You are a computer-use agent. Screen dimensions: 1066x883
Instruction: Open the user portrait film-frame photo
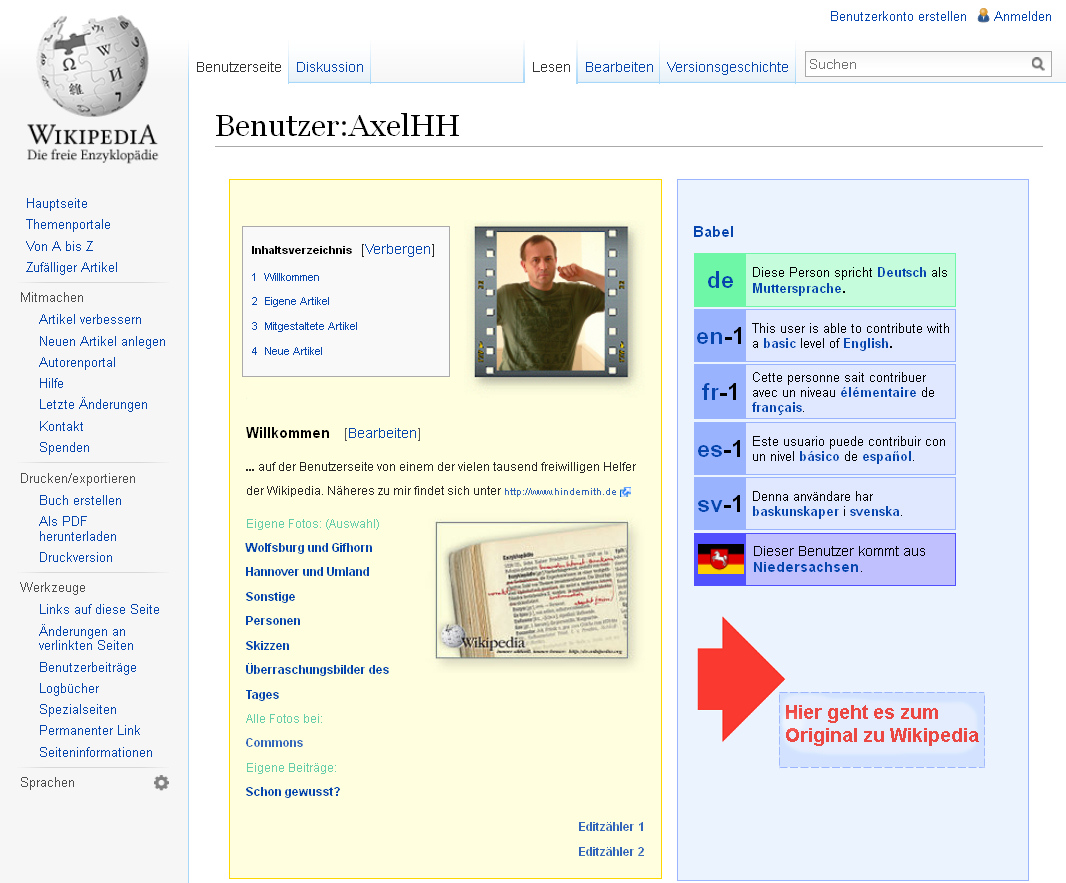[x=551, y=302]
